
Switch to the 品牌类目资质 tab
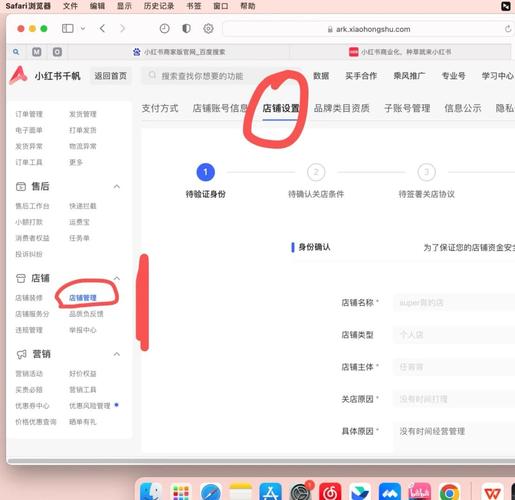point(342,108)
